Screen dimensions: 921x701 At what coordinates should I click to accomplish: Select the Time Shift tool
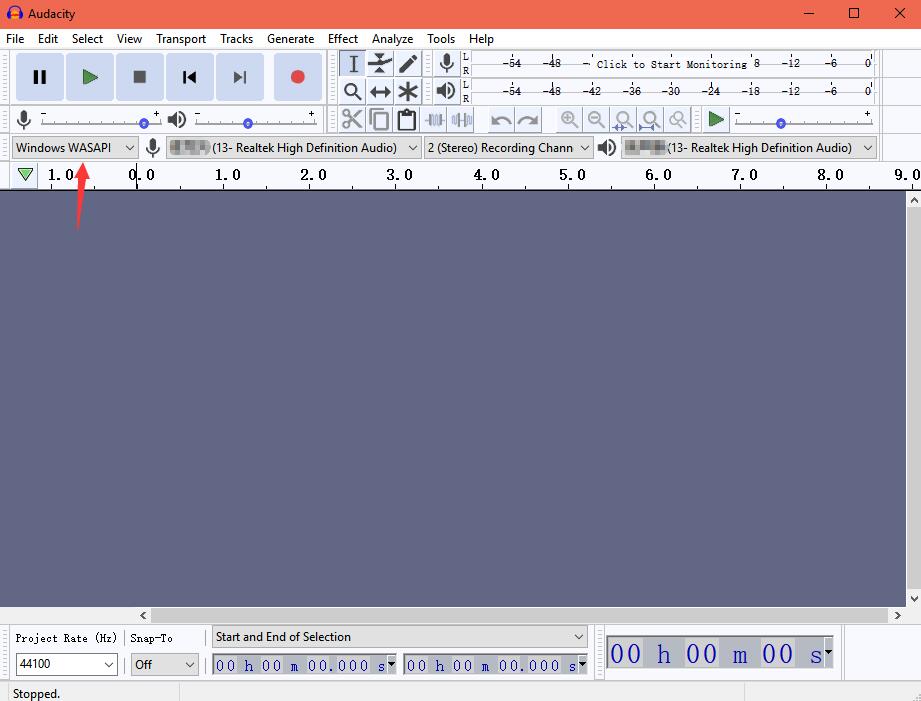(380, 91)
